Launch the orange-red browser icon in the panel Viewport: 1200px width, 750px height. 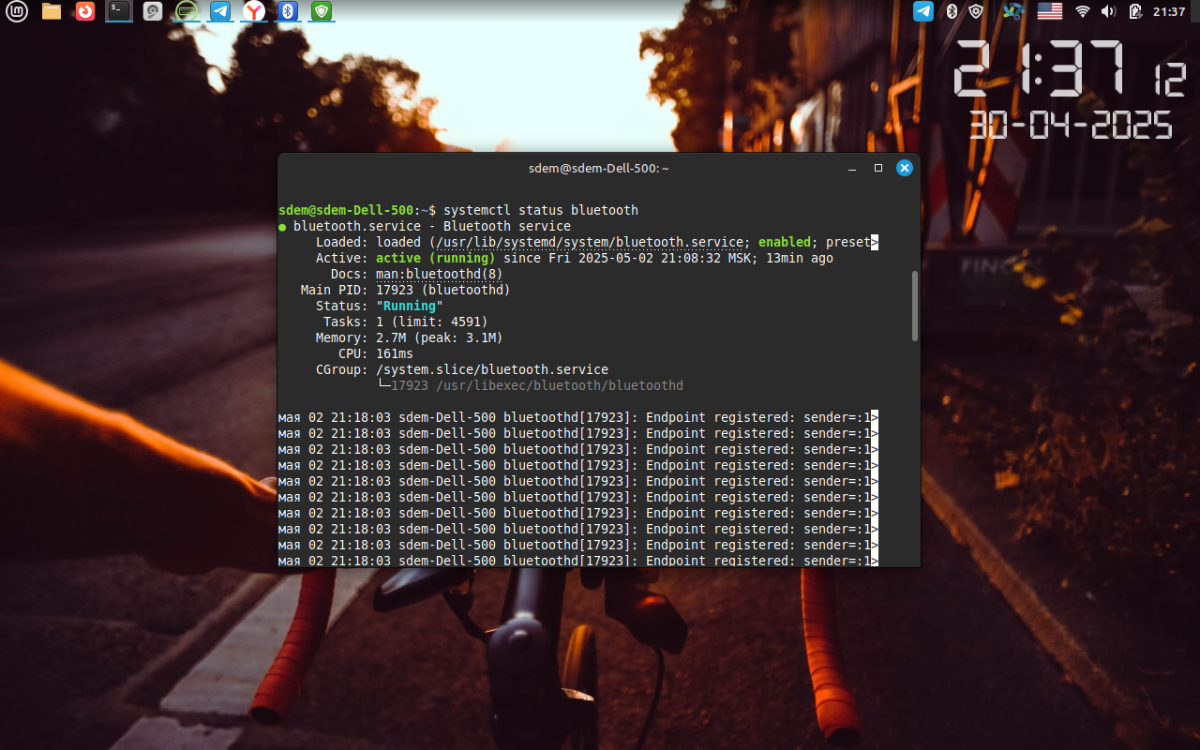(85, 11)
